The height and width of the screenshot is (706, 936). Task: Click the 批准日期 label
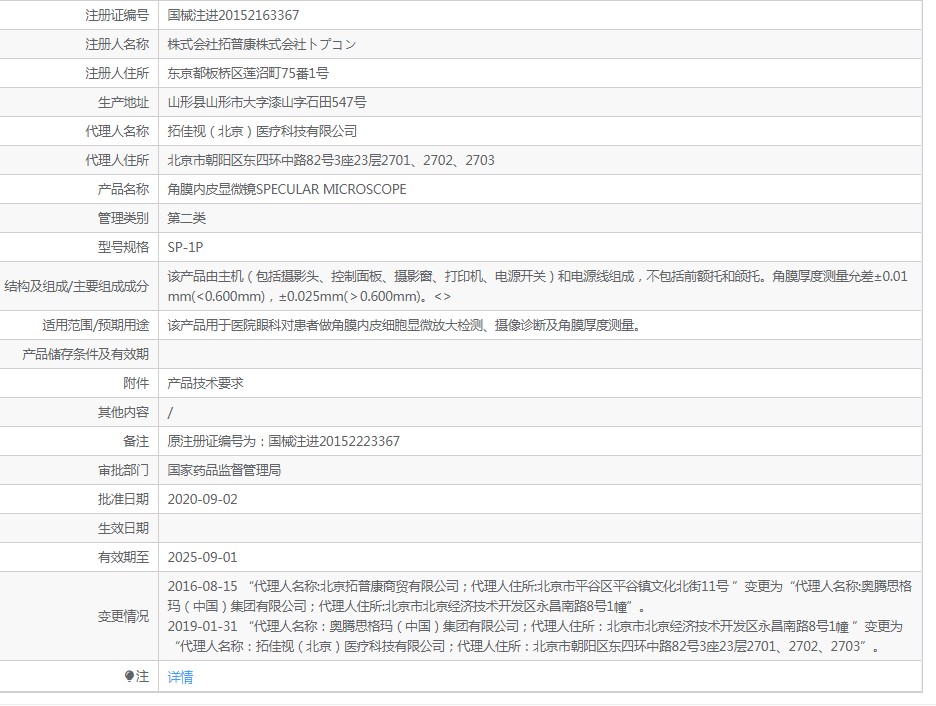(124, 499)
